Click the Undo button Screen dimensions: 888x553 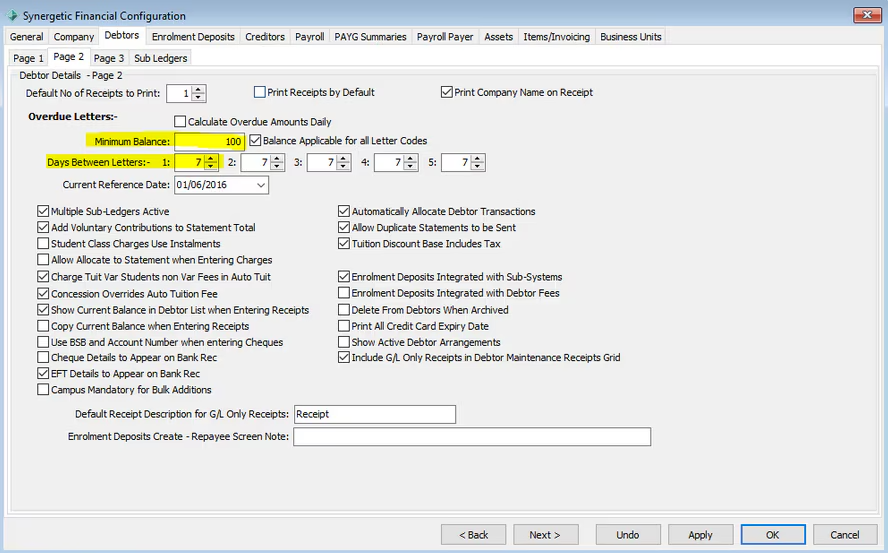click(627, 535)
